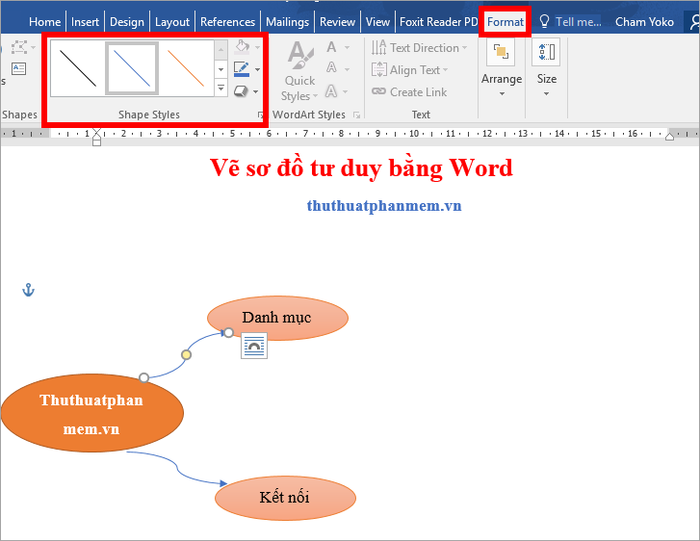Click the Align Text button
The height and width of the screenshot is (541, 700).
409,70
